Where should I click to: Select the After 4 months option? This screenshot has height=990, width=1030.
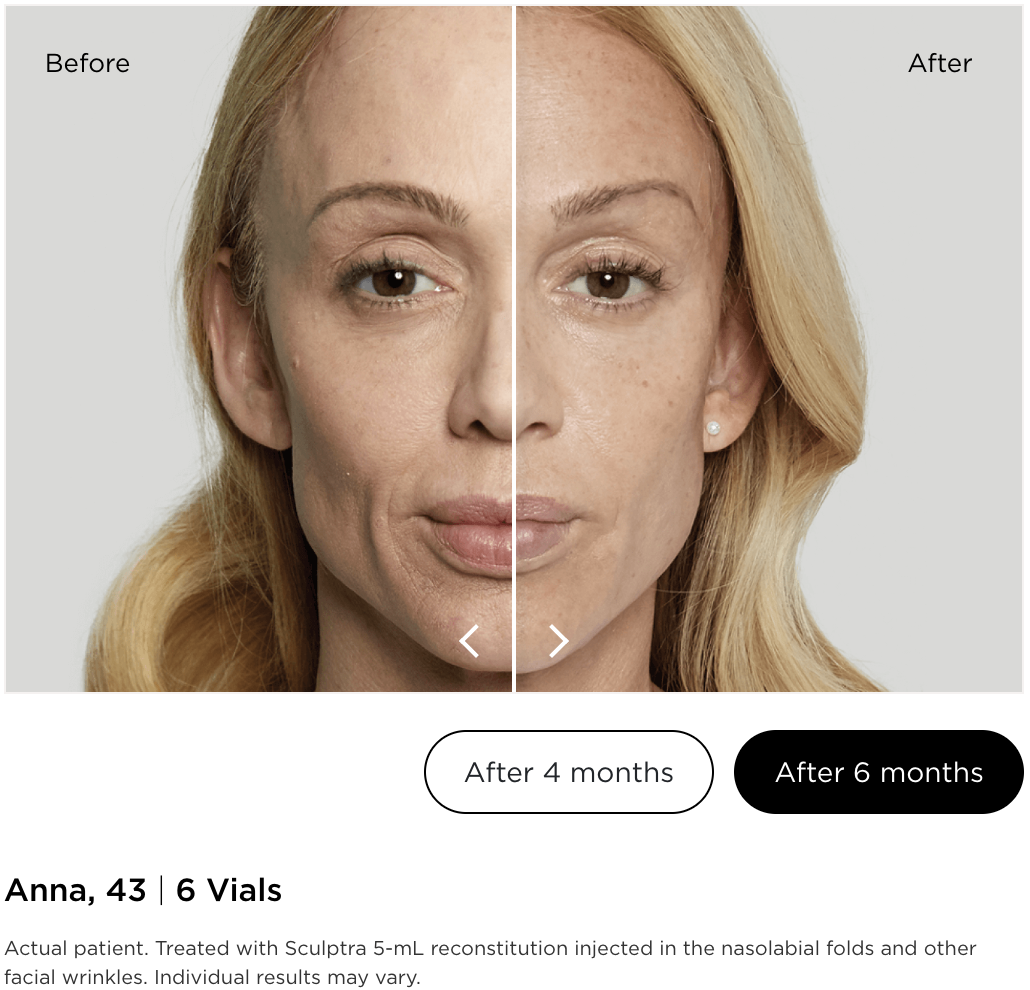tap(569, 772)
